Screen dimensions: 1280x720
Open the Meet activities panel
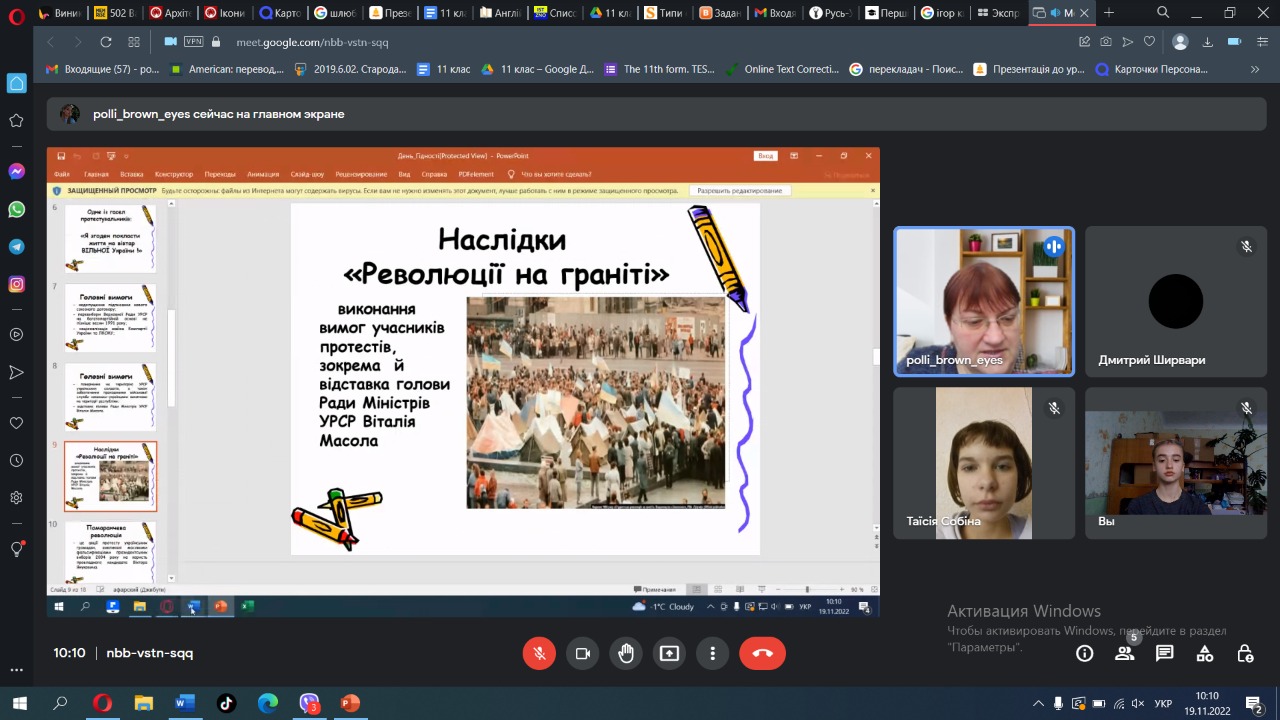[x=1205, y=653]
